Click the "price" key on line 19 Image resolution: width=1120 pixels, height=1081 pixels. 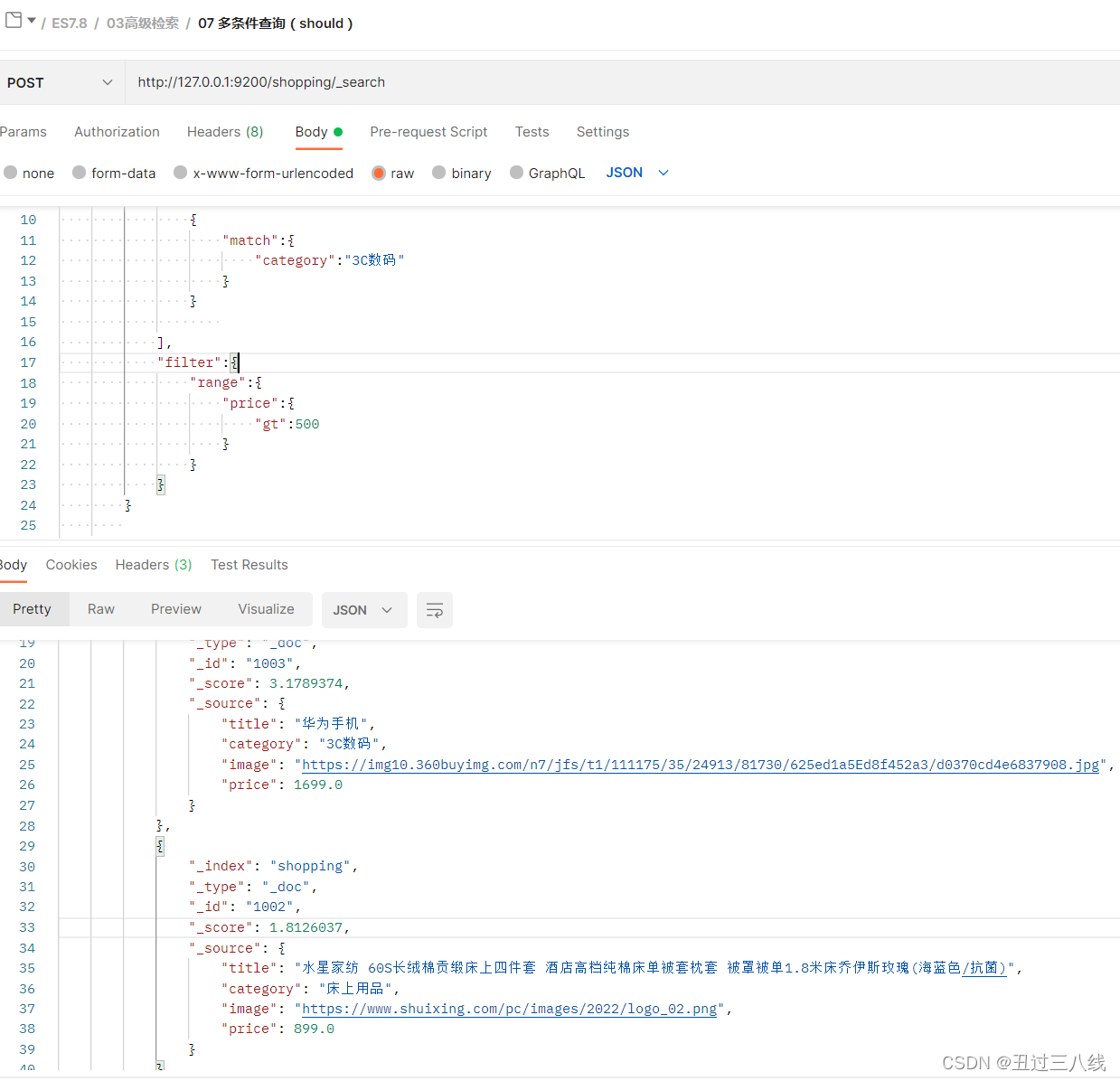[250, 403]
